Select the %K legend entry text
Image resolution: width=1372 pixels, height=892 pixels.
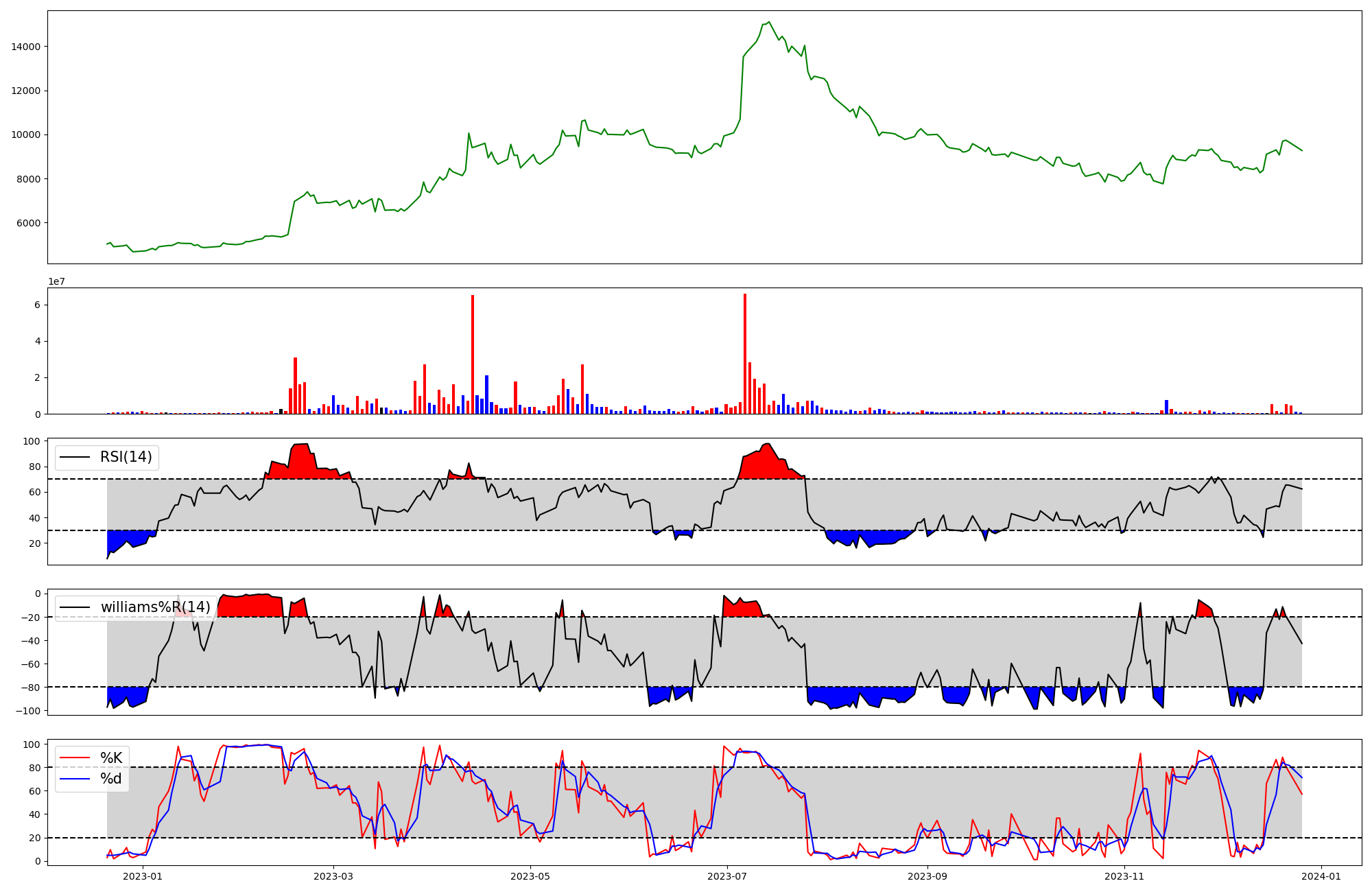(111, 758)
